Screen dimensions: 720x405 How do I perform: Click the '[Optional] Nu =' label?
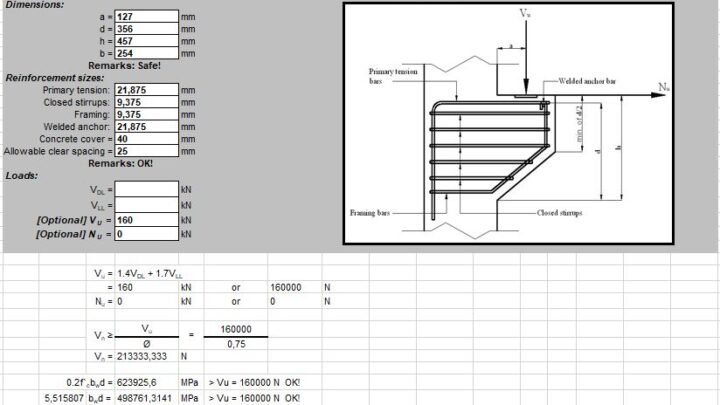[x=74, y=234]
